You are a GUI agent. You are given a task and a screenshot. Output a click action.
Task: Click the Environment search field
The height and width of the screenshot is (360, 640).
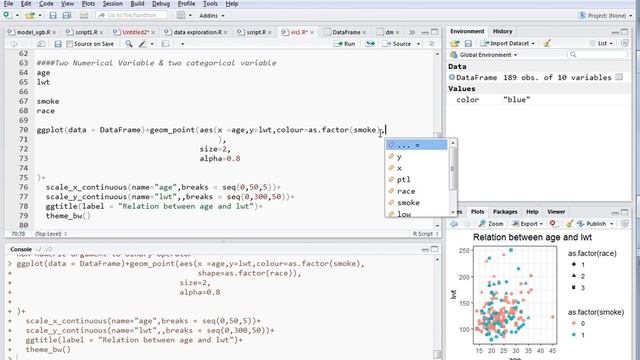click(x=598, y=54)
